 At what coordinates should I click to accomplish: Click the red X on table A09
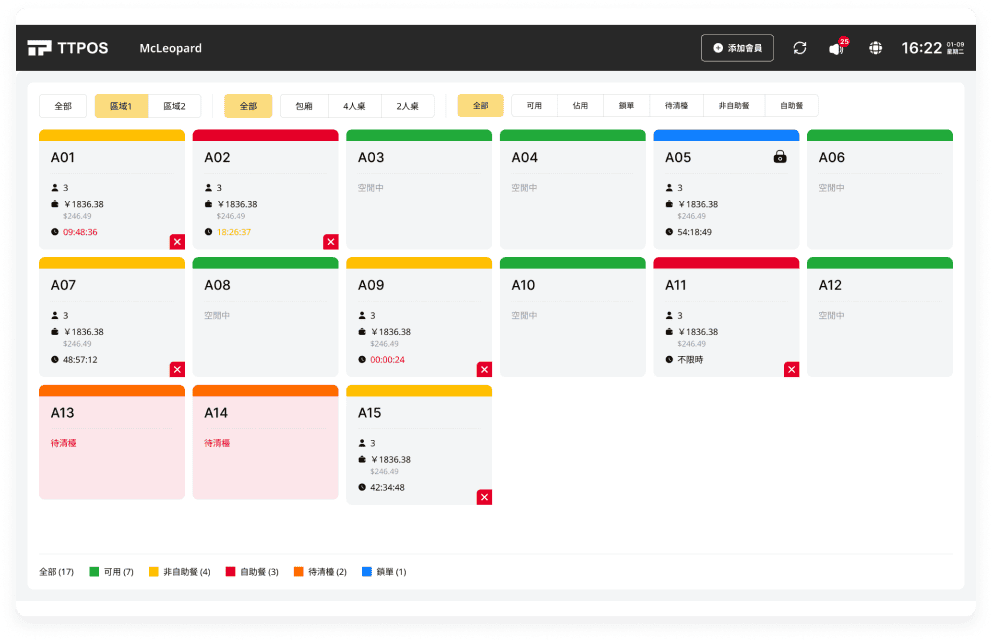click(x=484, y=370)
